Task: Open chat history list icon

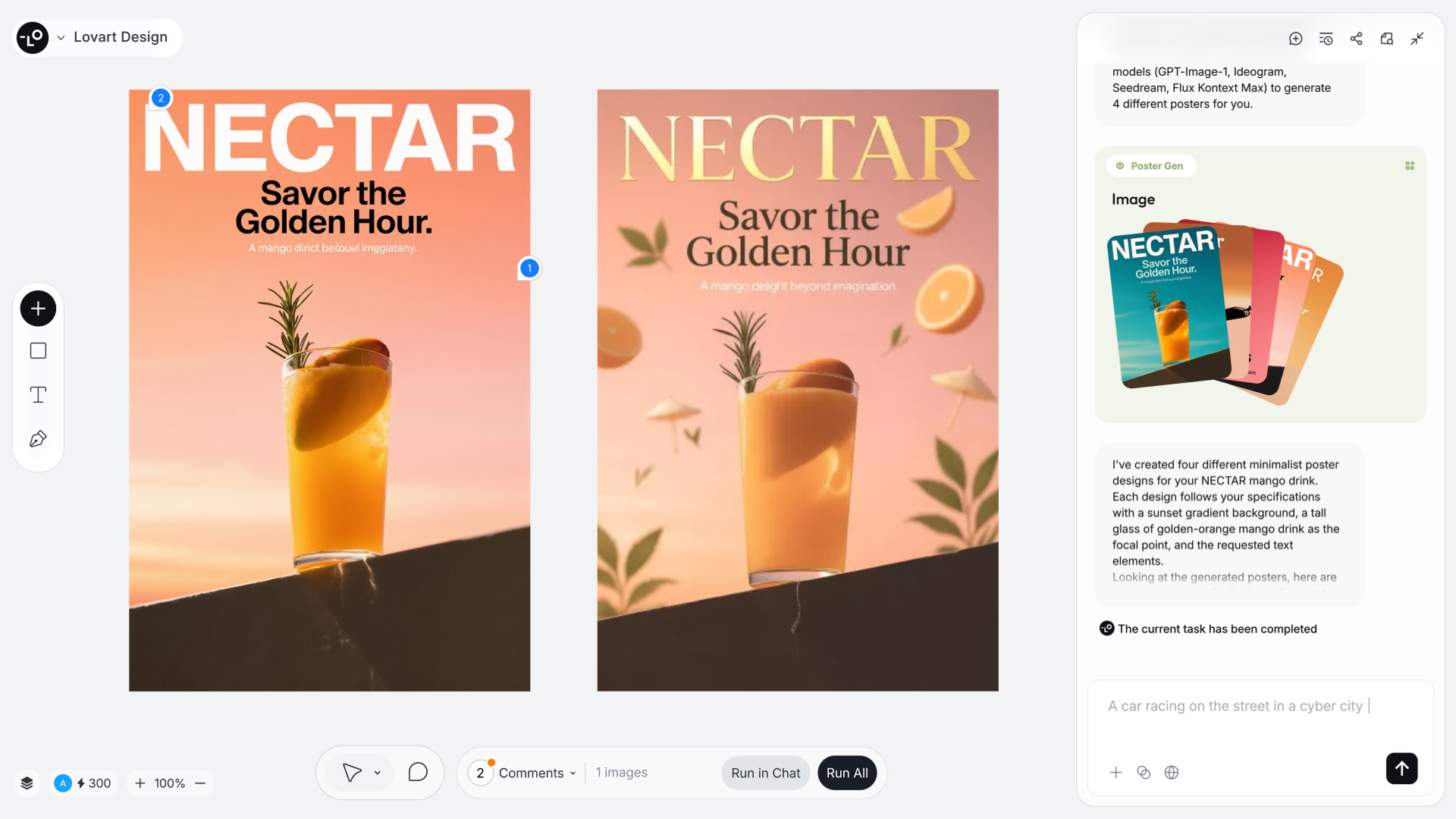Action: [1326, 39]
